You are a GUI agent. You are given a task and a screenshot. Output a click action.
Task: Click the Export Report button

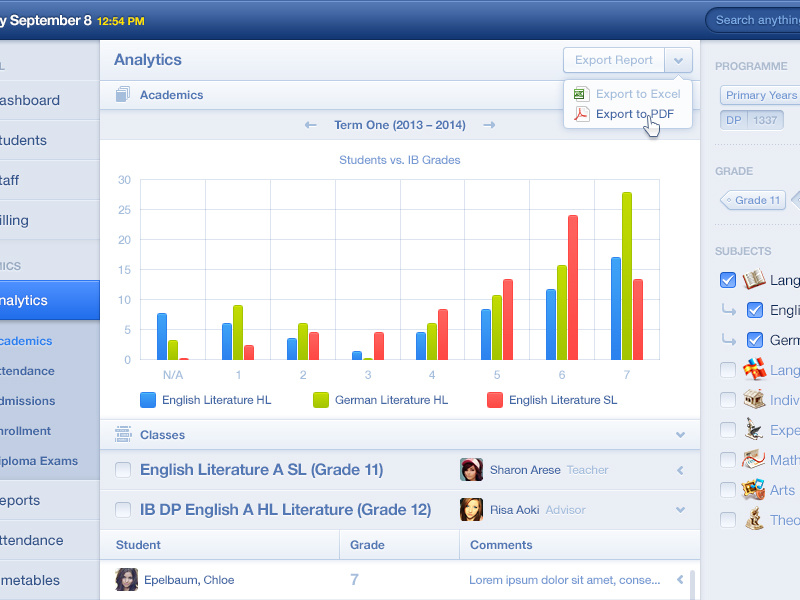(614, 60)
